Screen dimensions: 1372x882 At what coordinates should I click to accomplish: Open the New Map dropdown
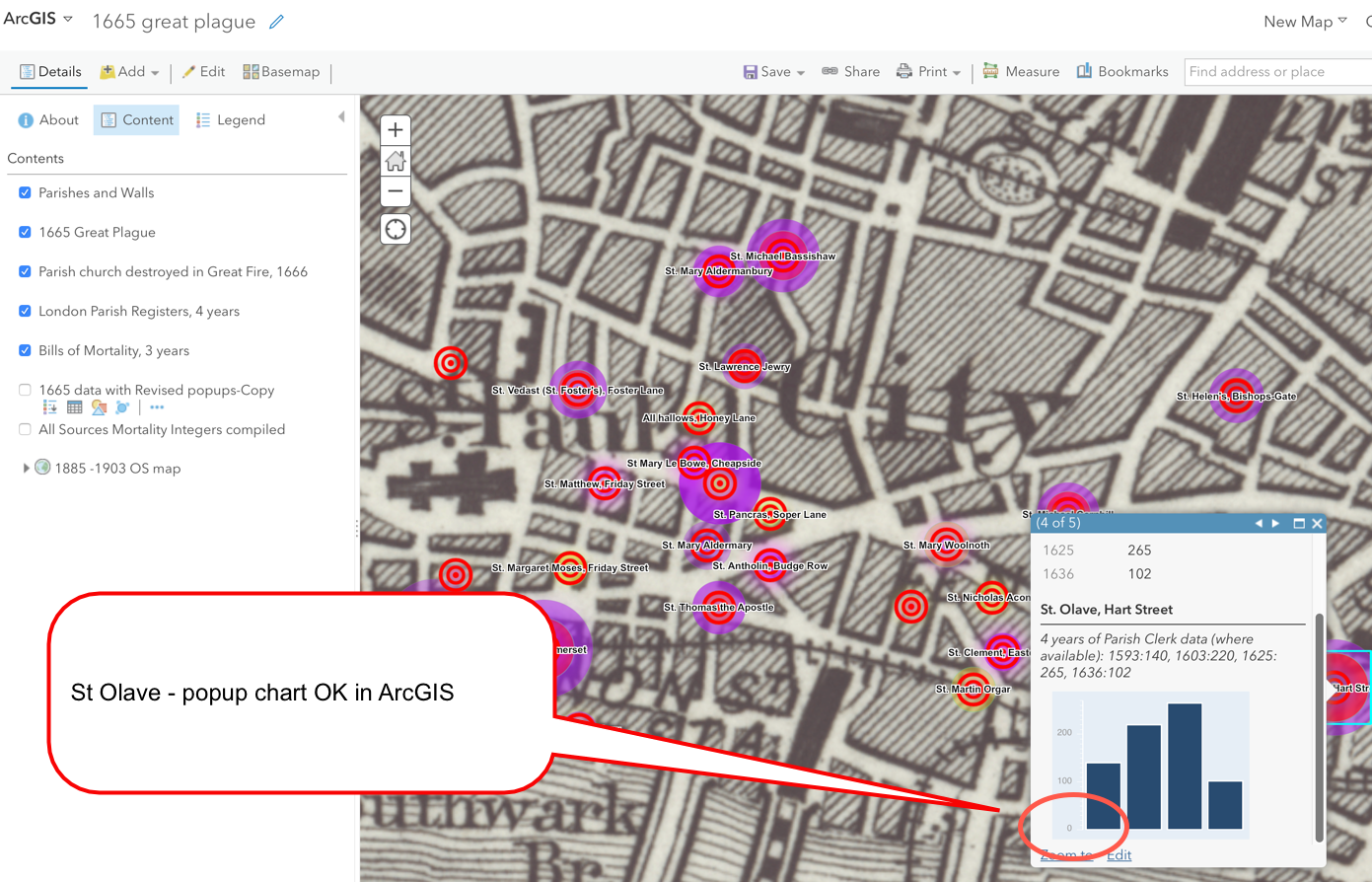coord(1305,22)
